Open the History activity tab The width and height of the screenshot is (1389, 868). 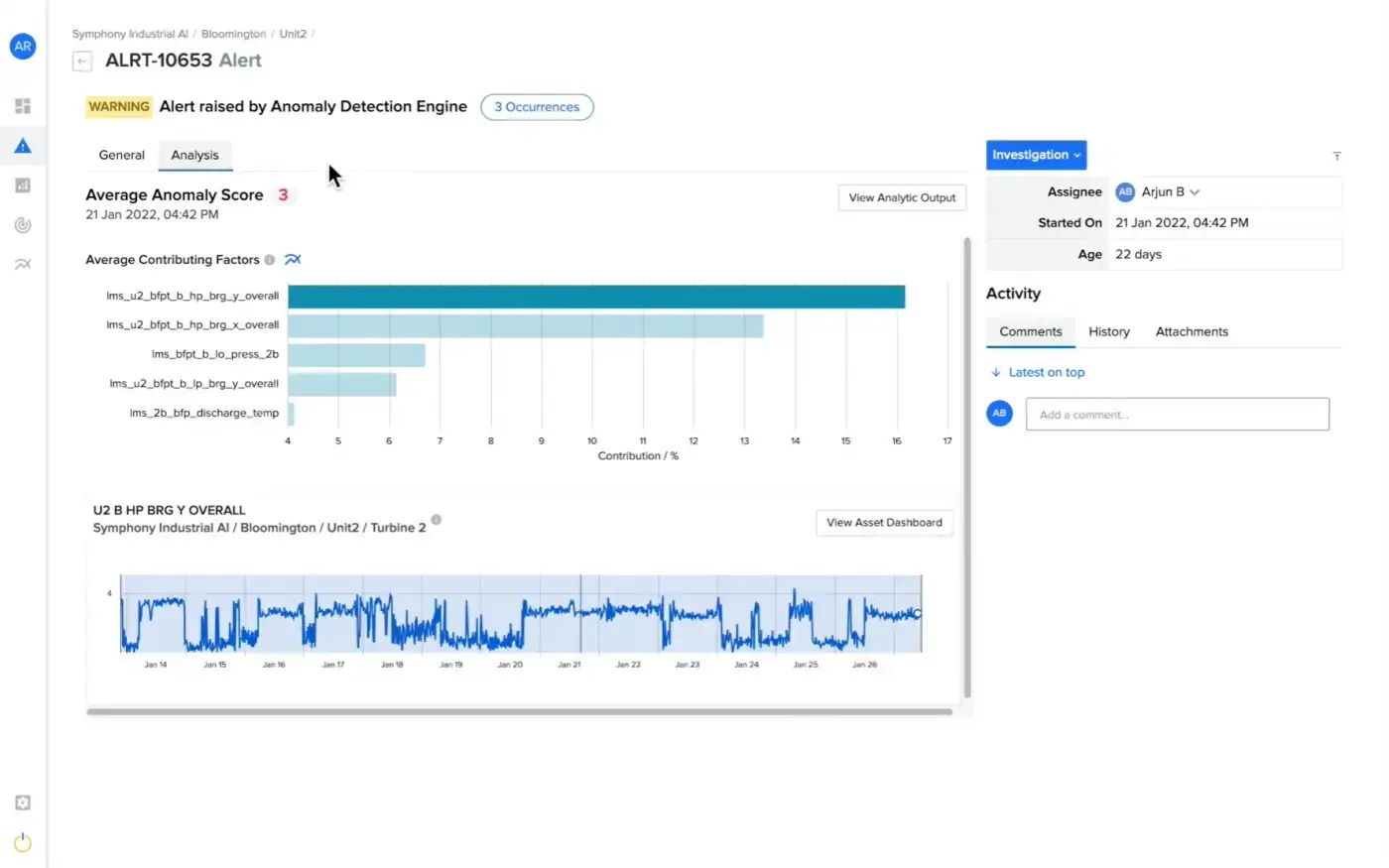(x=1108, y=332)
